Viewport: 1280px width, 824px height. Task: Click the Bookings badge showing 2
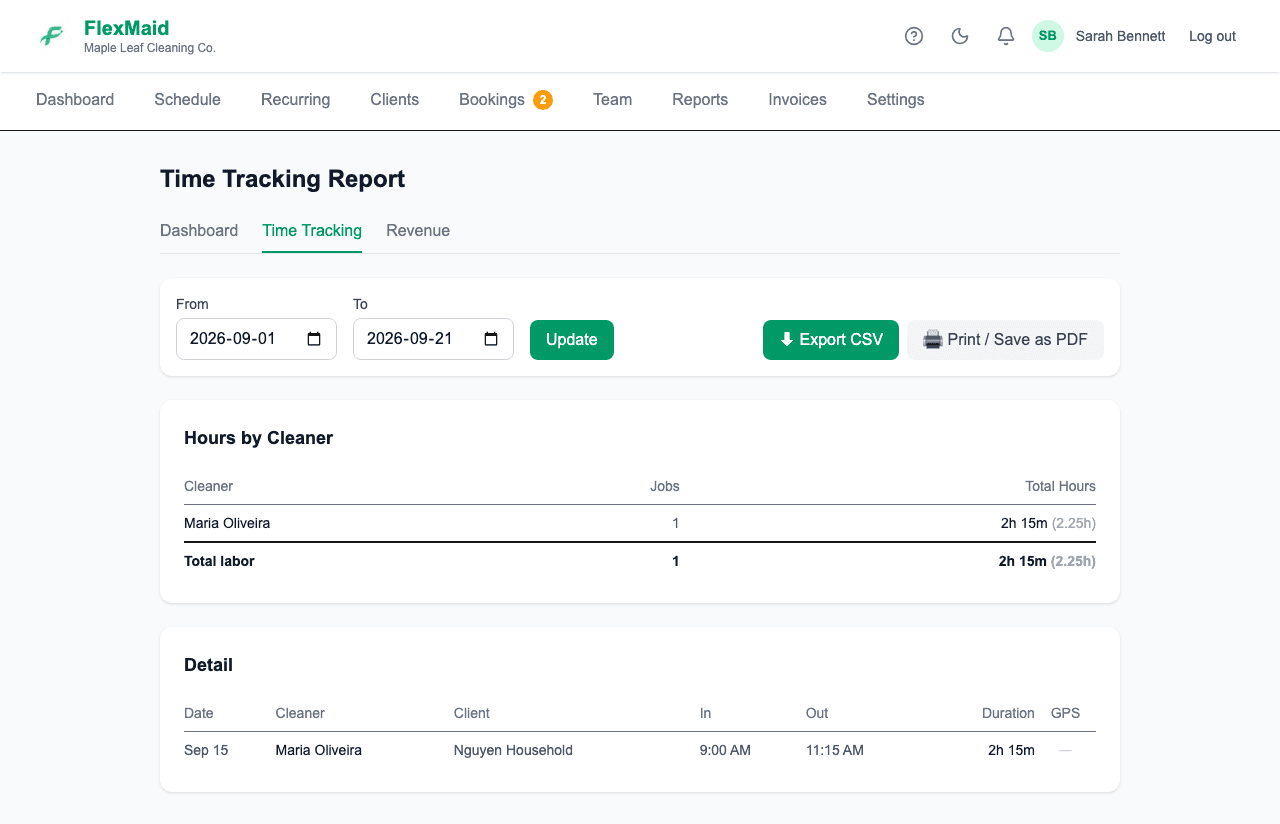[543, 100]
